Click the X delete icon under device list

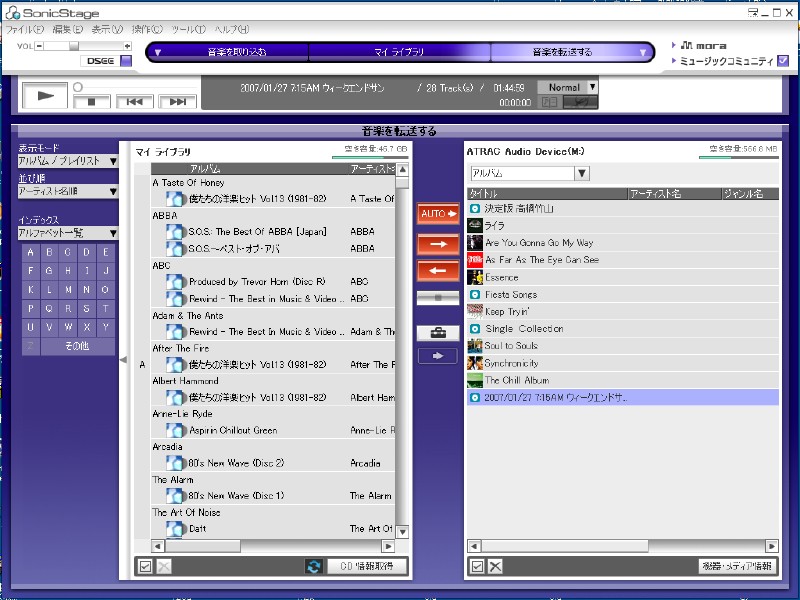(495, 566)
